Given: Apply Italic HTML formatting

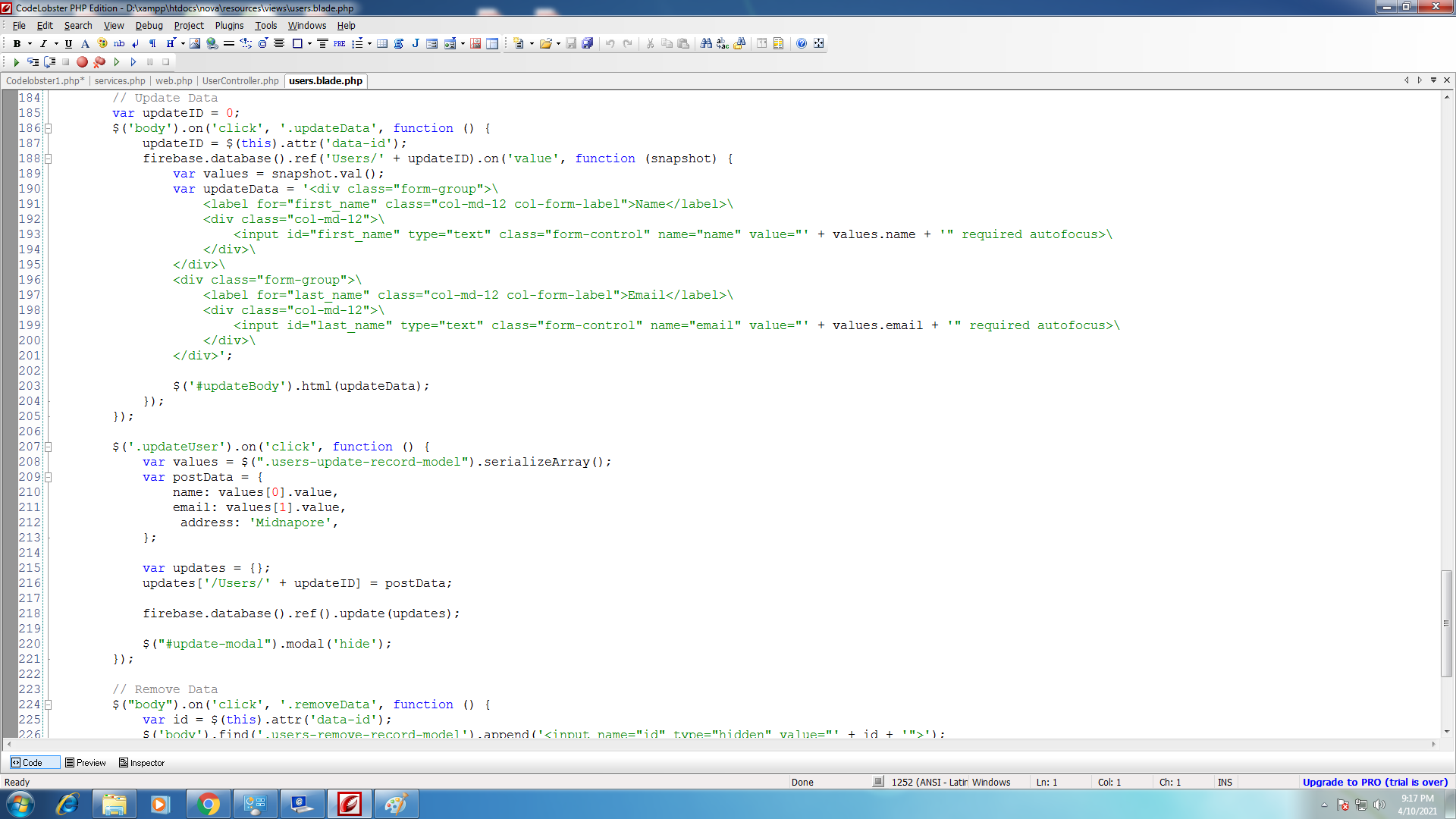Looking at the screenshot, I should (x=43, y=43).
